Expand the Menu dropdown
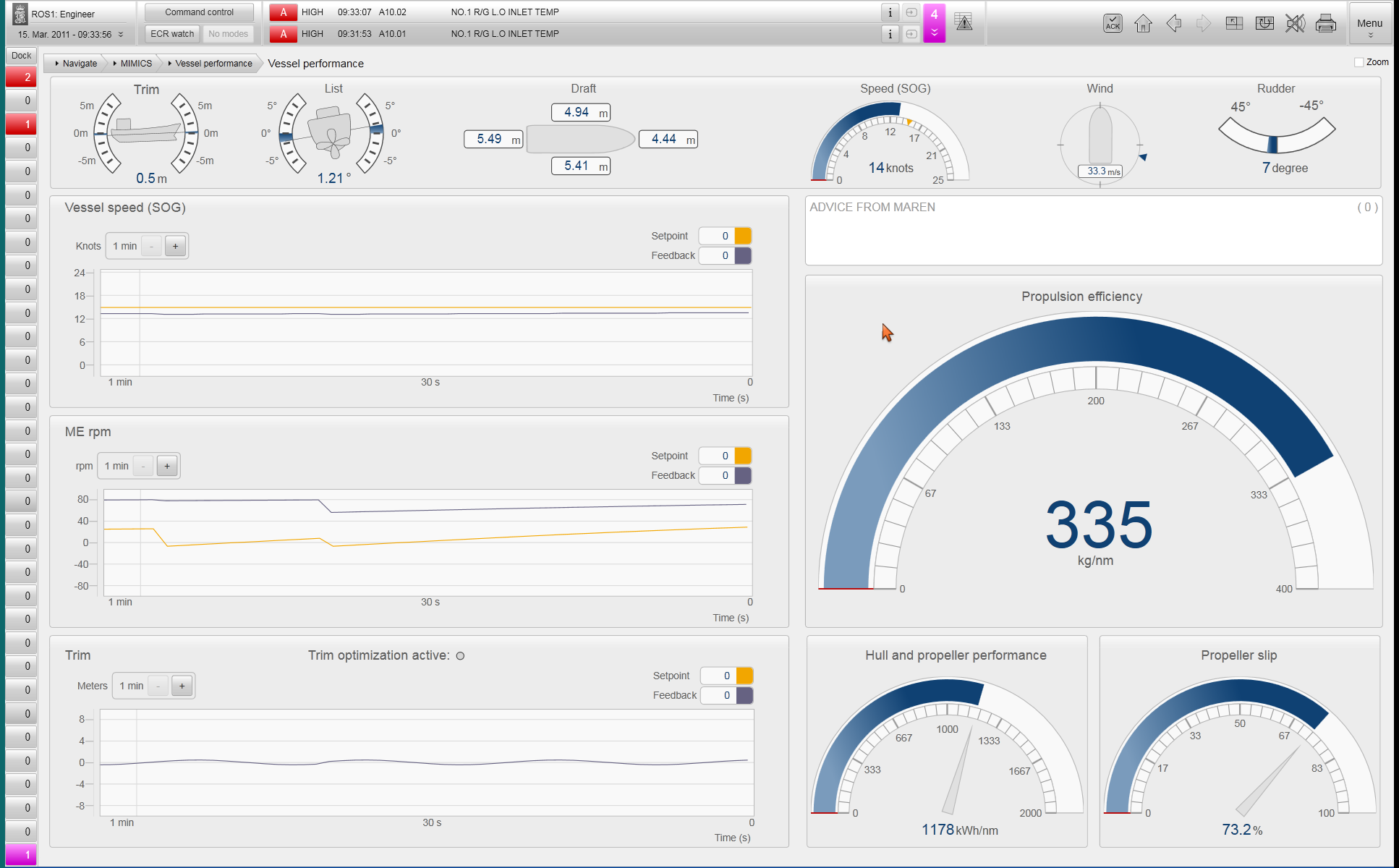The height and width of the screenshot is (868, 1399). (x=1369, y=26)
